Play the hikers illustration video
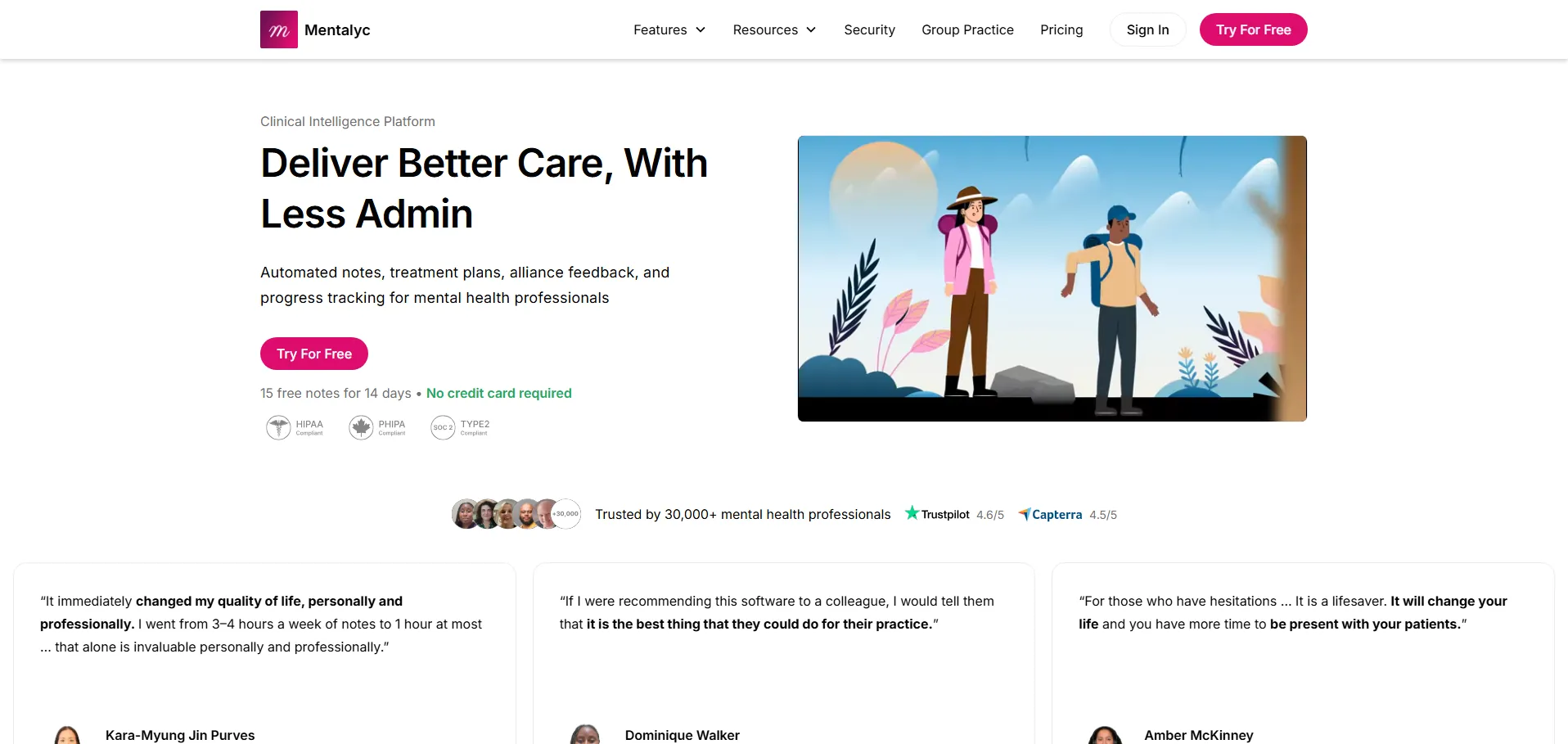 (x=1052, y=278)
